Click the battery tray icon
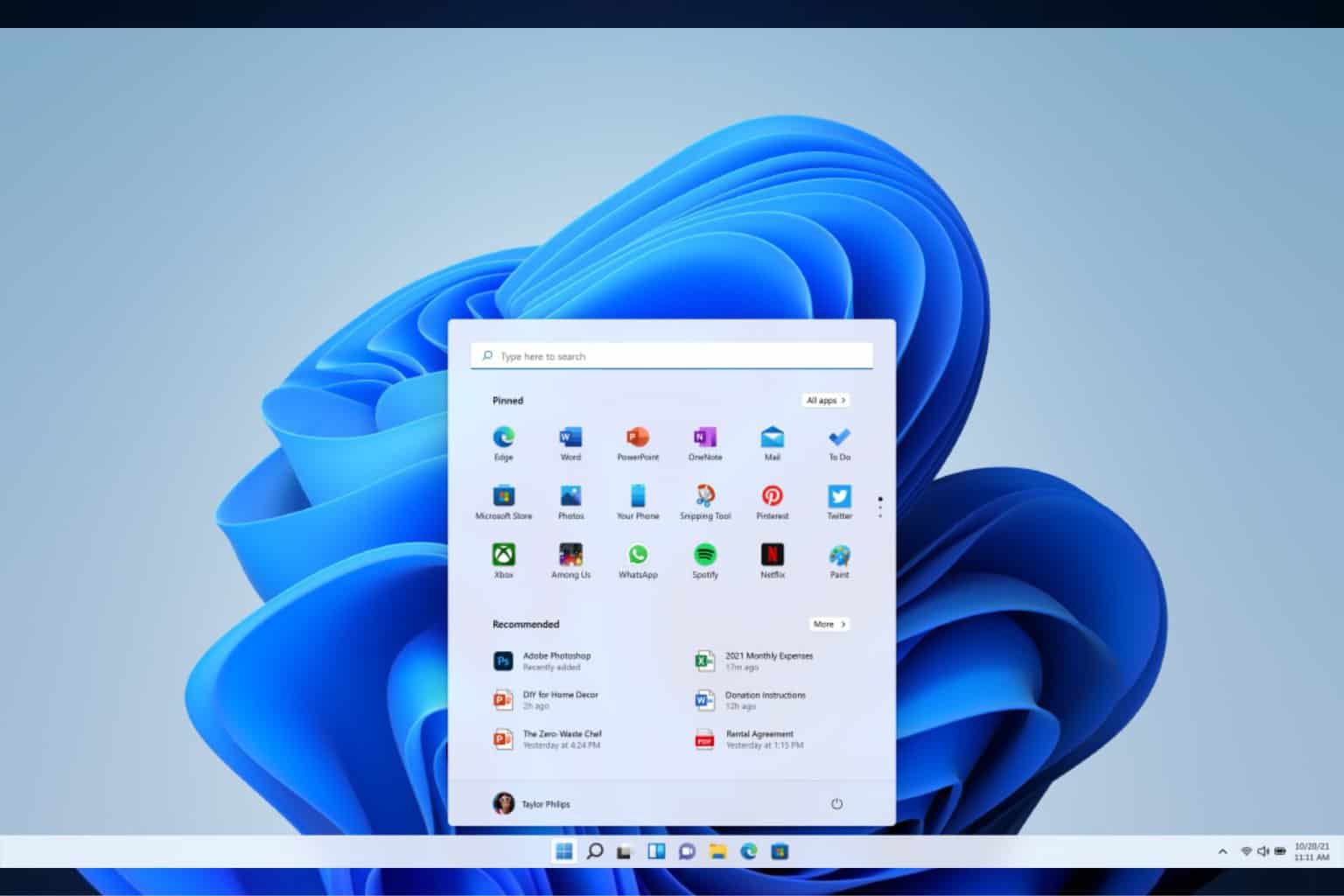 point(1280,851)
